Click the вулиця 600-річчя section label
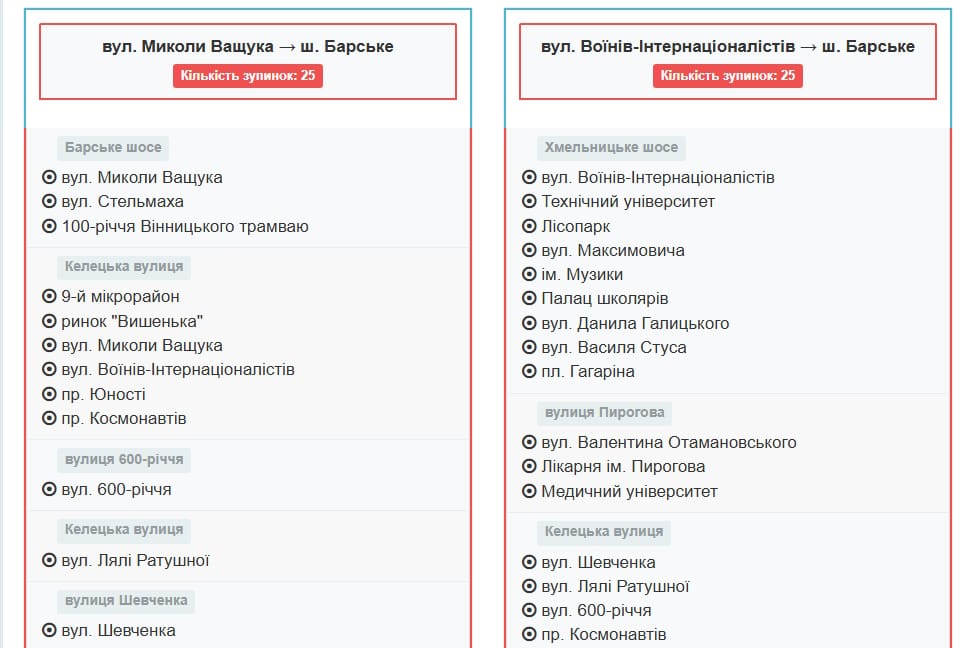971x648 pixels. point(124,460)
